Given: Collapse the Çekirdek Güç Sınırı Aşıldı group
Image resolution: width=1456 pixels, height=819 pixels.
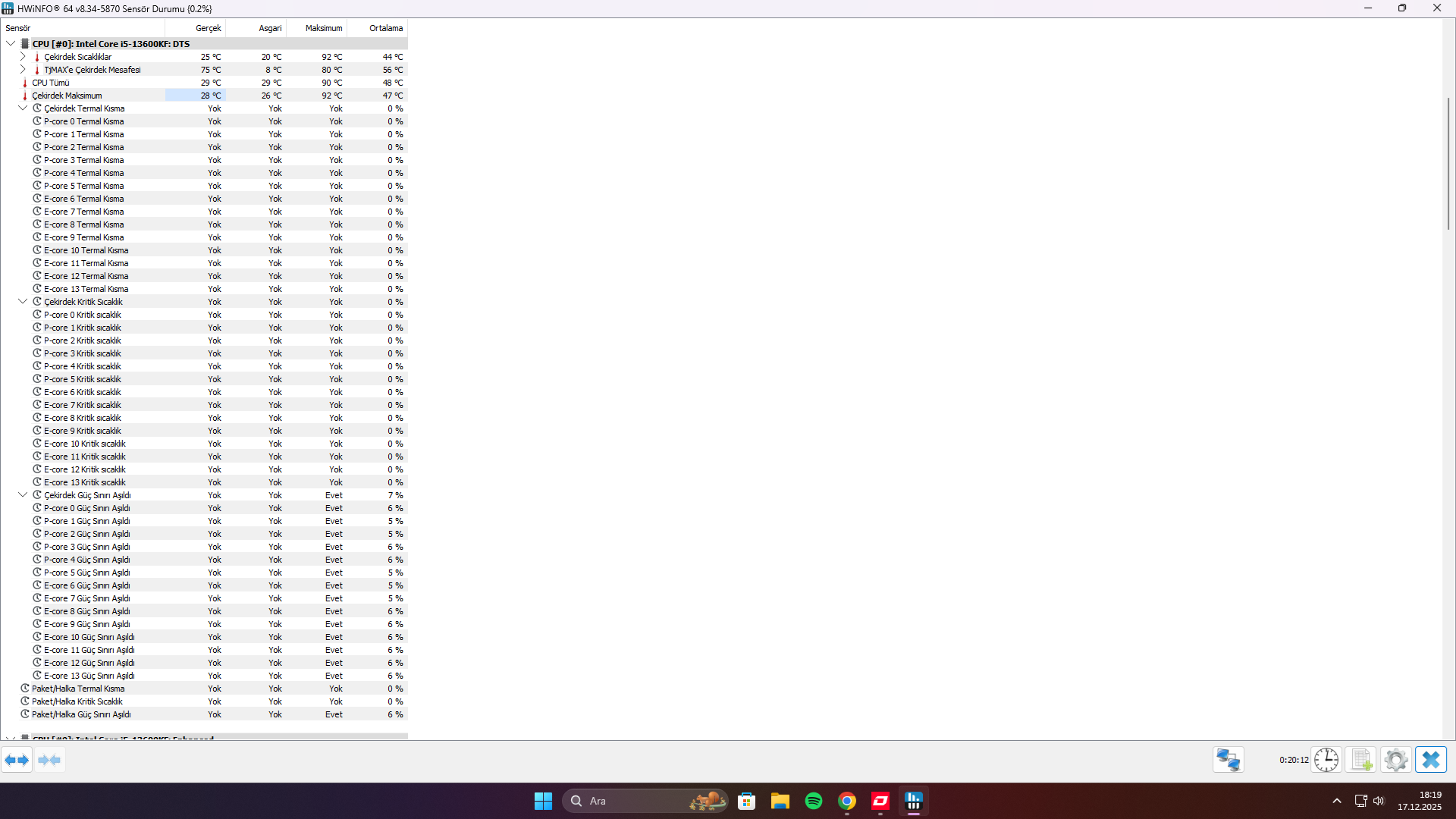Looking at the screenshot, I should click(23, 495).
